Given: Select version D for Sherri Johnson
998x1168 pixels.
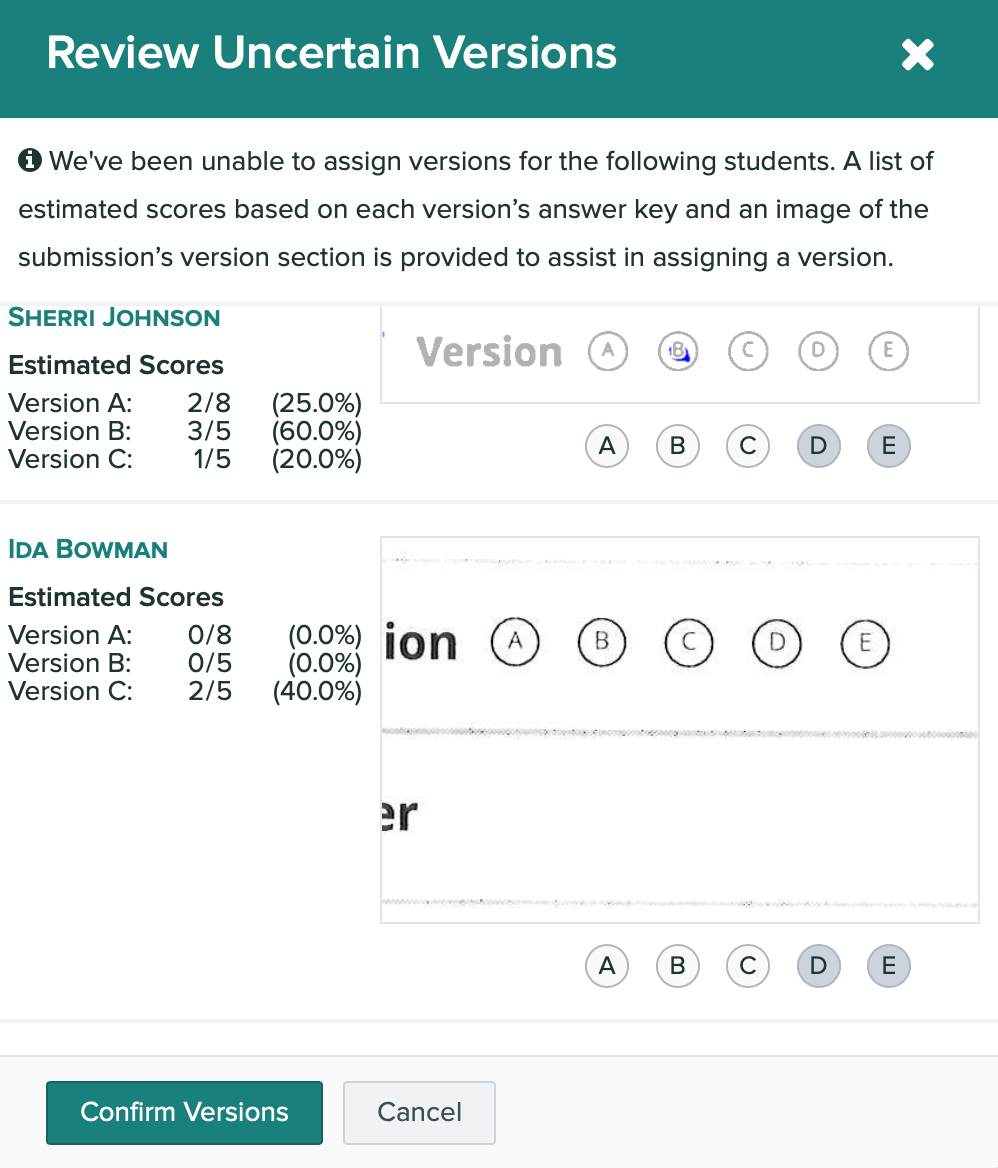Looking at the screenshot, I should point(818,446).
